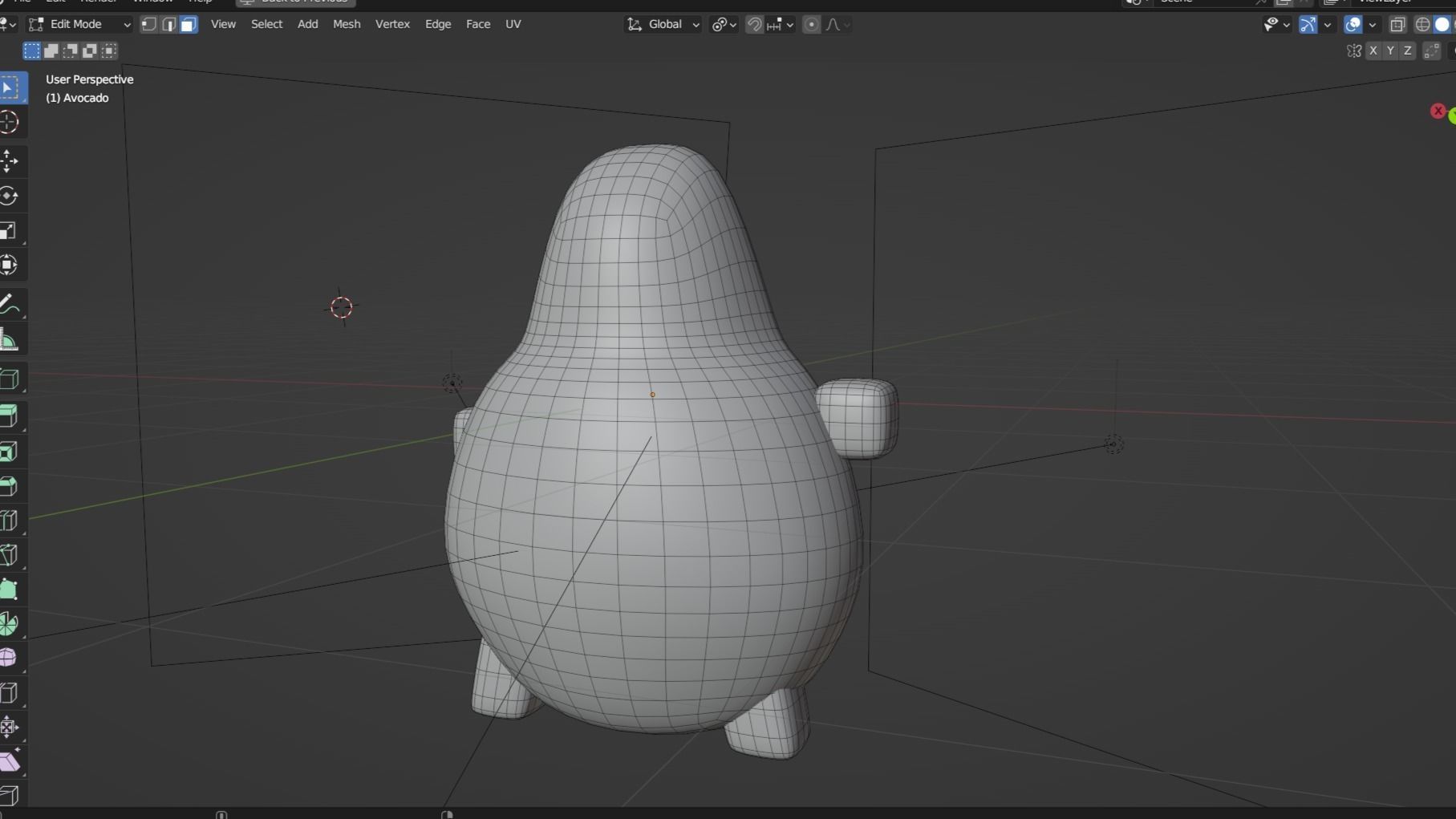Open proportional editing falloff dropdown

[837, 24]
